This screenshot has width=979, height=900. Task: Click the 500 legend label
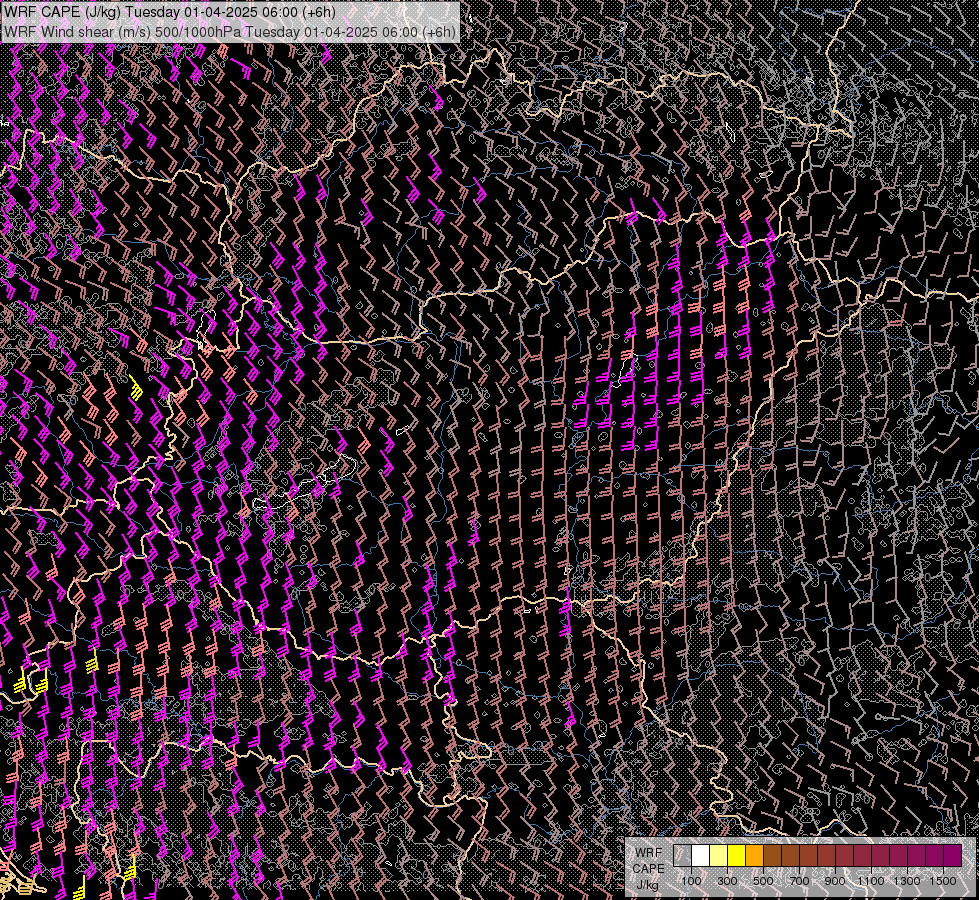763,881
